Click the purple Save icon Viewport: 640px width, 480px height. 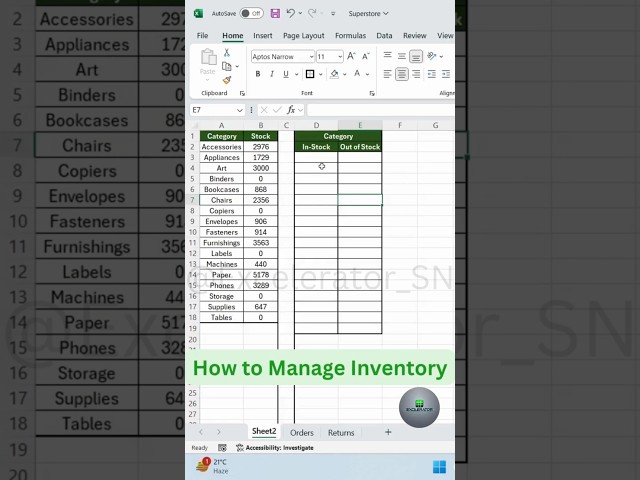276,13
